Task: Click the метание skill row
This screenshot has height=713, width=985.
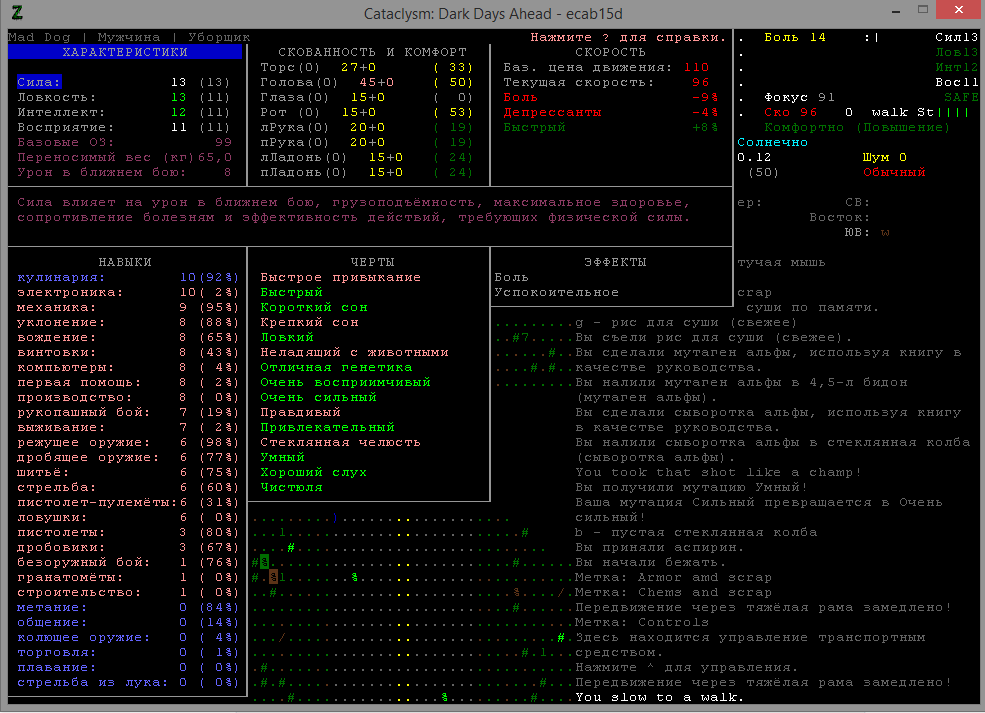Action: pyautogui.click(x=128, y=607)
